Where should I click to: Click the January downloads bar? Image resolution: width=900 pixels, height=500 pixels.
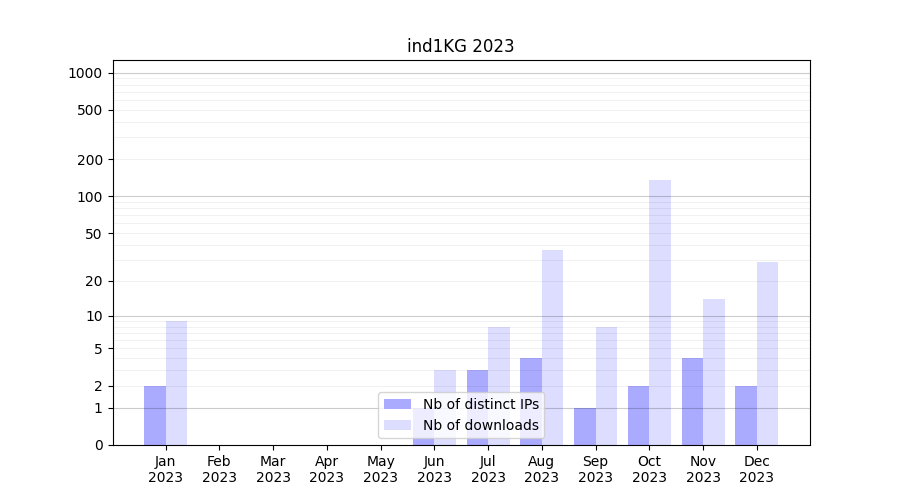point(176,383)
